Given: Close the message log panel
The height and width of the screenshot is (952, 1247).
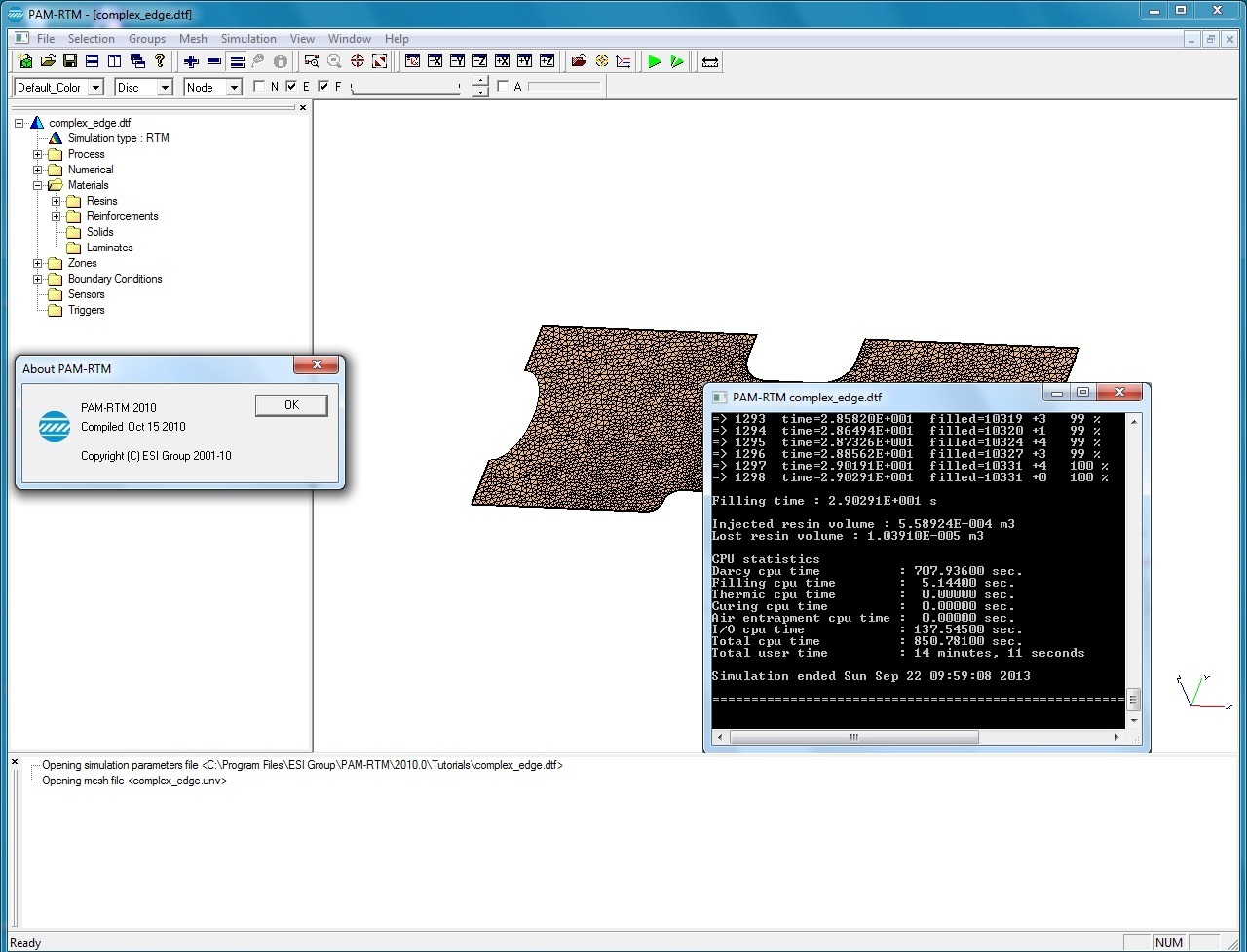Looking at the screenshot, I should click(15, 763).
